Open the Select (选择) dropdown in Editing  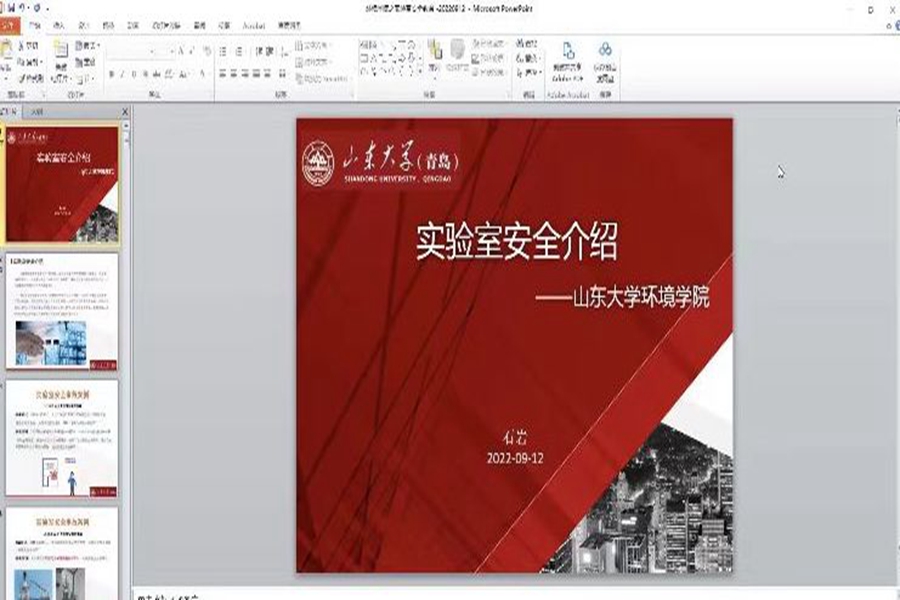tap(529, 73)
